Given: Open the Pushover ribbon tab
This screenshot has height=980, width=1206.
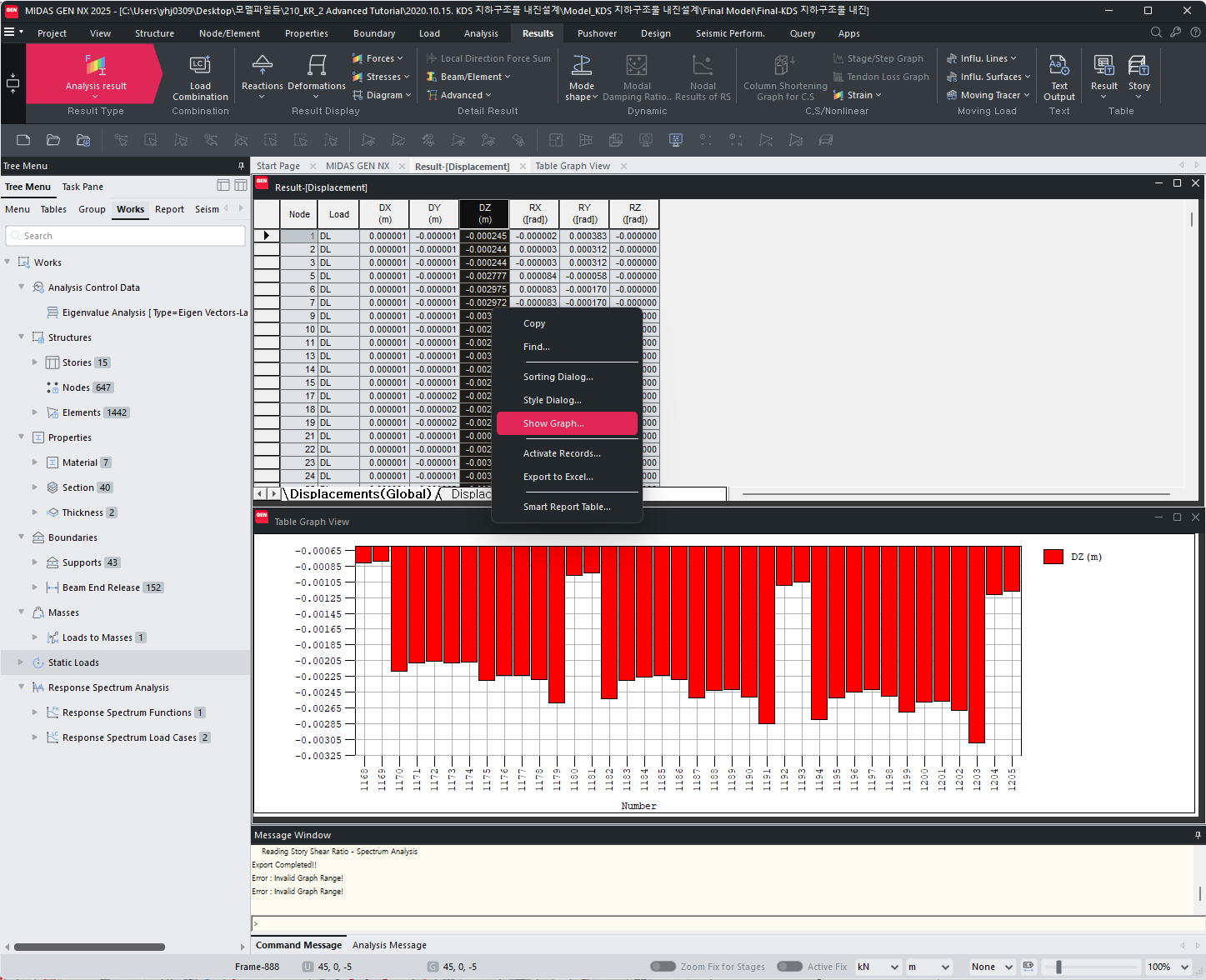Looking at the screenshot, I should click(597, 33).
